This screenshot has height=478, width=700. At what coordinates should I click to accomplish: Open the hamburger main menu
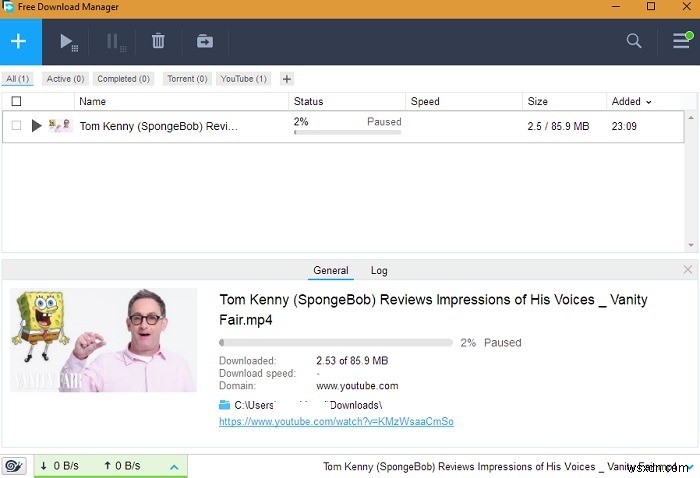682,40
